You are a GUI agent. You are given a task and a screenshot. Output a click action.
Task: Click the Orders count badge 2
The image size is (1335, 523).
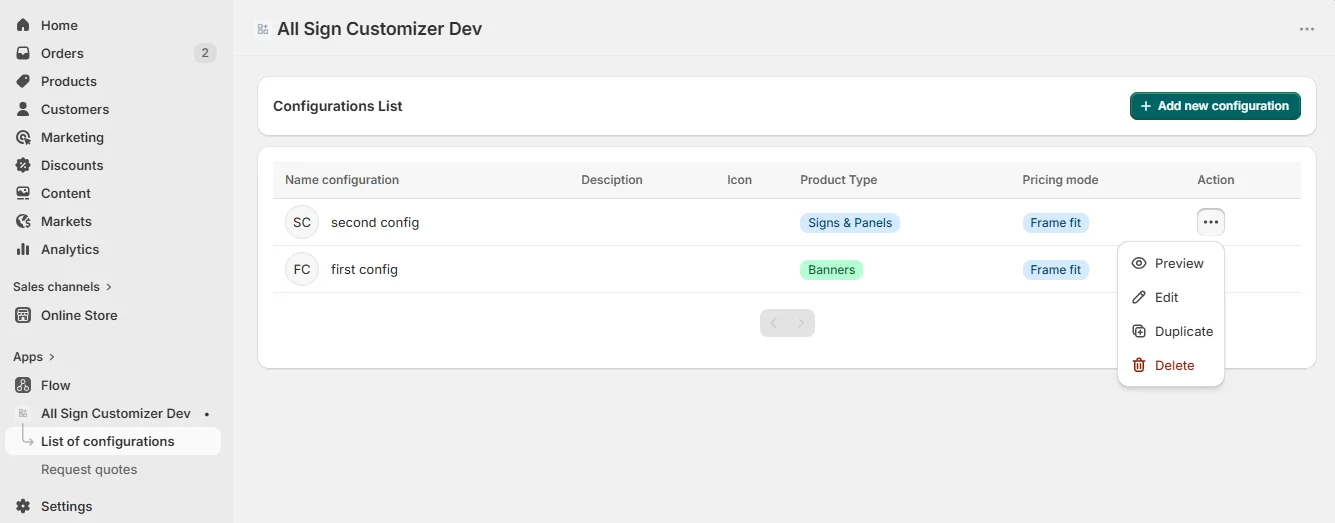tap(205, 53)
